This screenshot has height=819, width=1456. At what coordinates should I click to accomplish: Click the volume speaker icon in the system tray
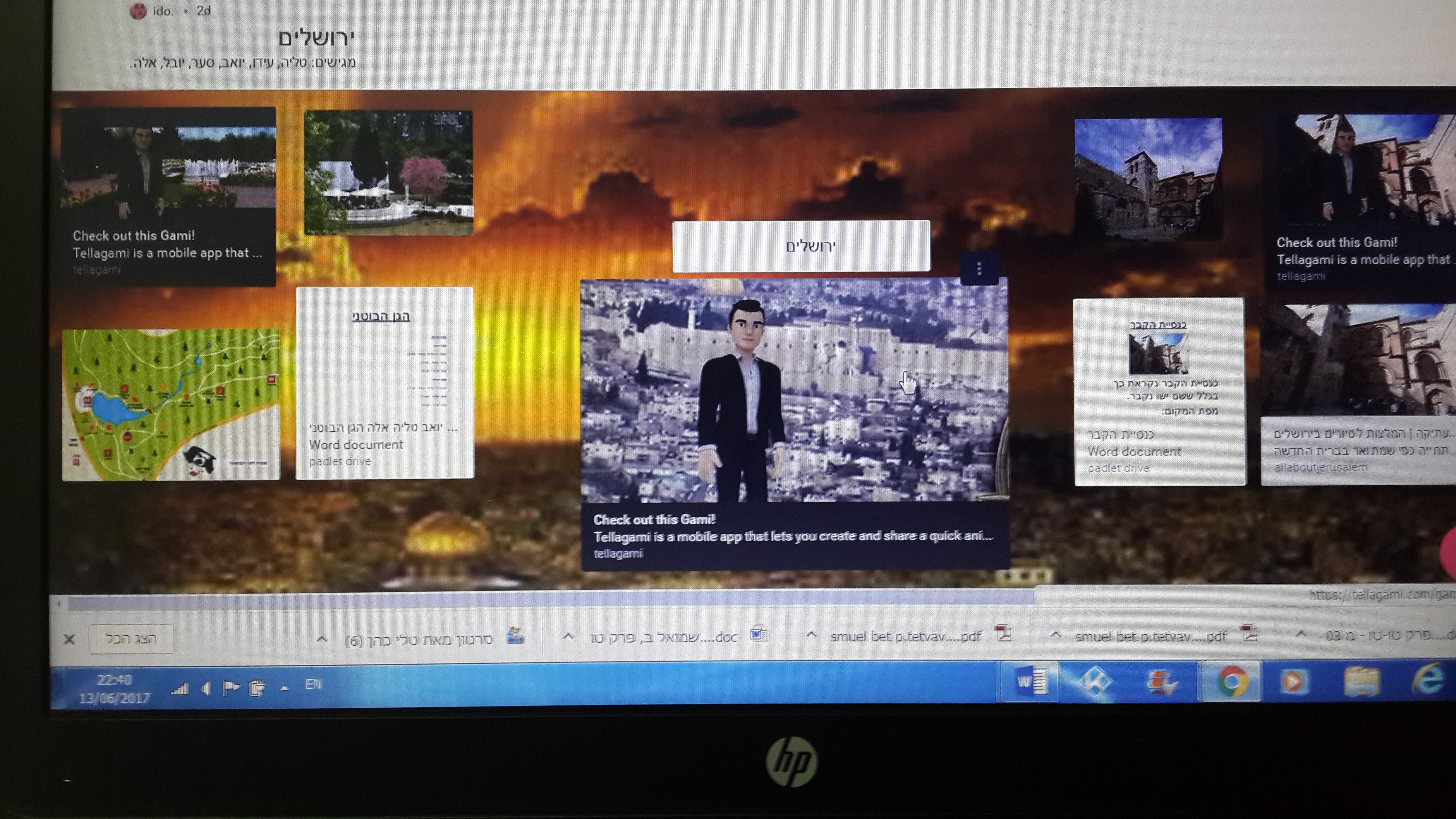pos(206,688)
